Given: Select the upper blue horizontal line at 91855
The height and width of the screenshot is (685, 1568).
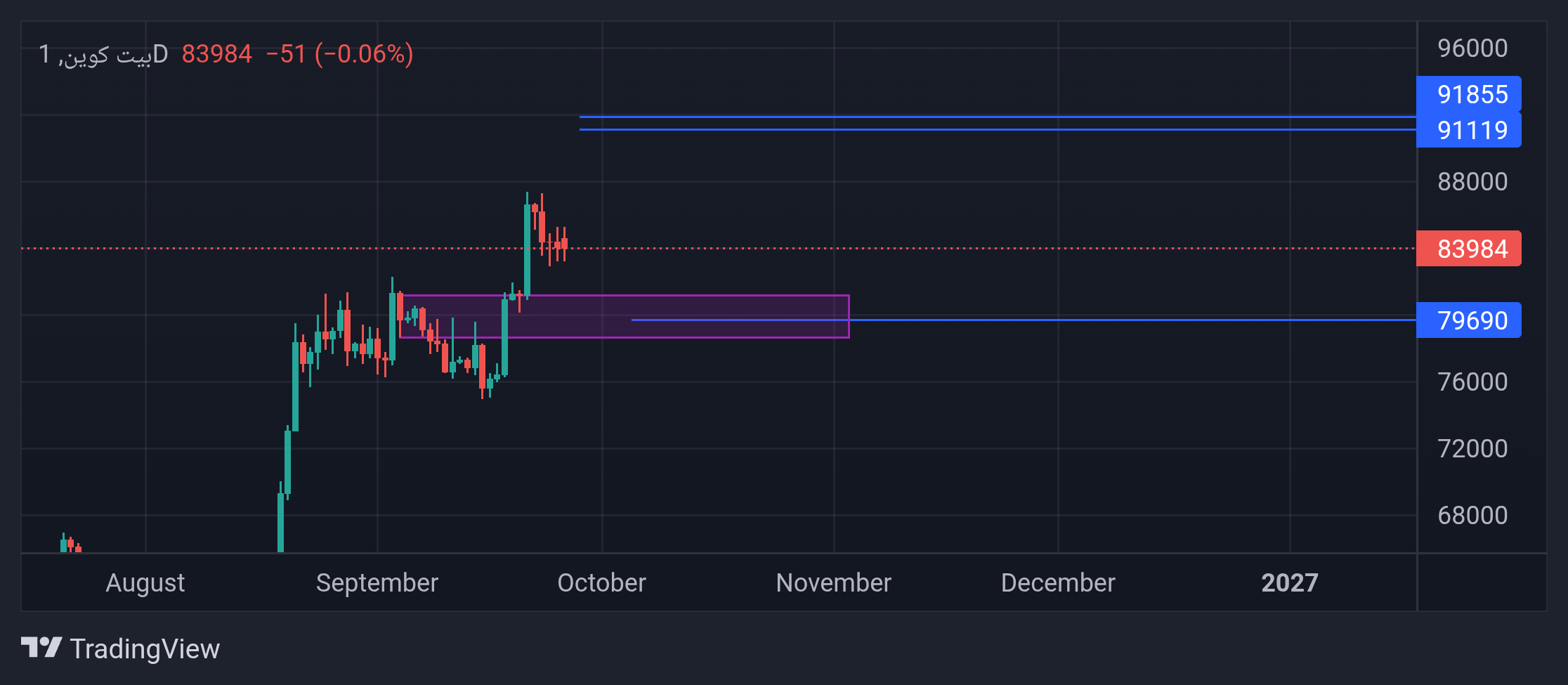Looking at the screenshot, I should [998, 117].
